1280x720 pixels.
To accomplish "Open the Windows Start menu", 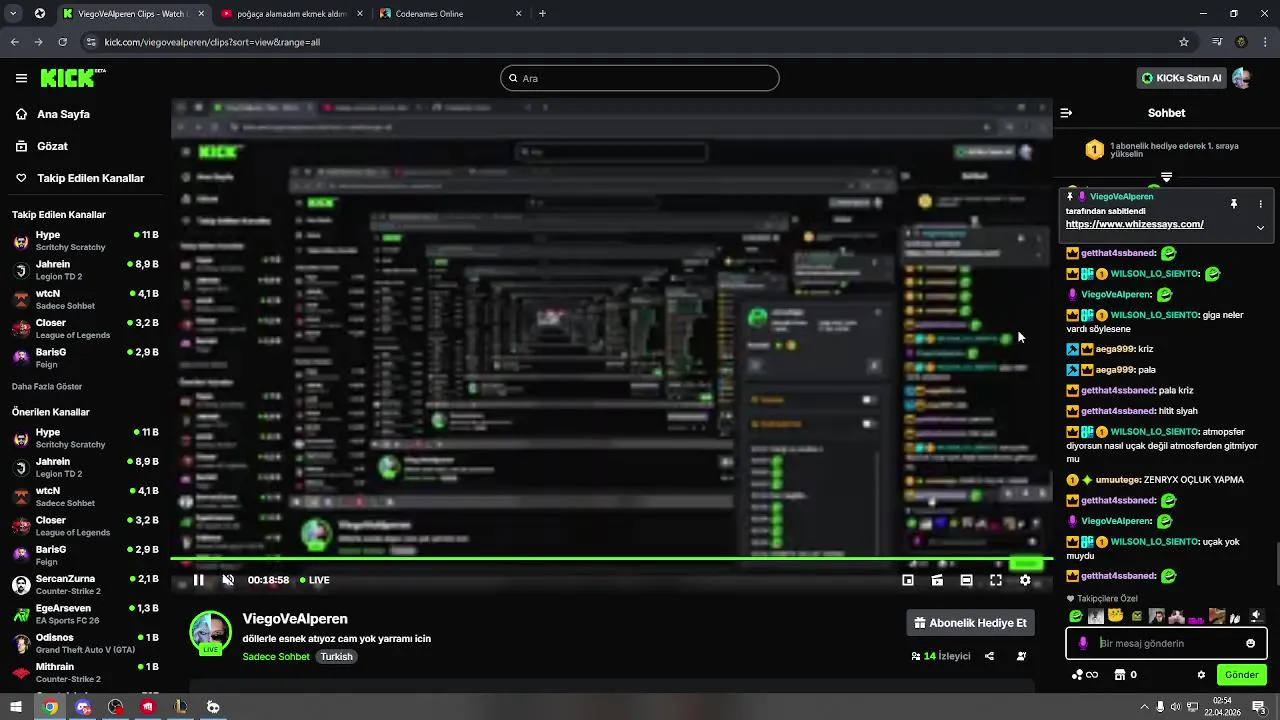I will (x=16, y=707).
